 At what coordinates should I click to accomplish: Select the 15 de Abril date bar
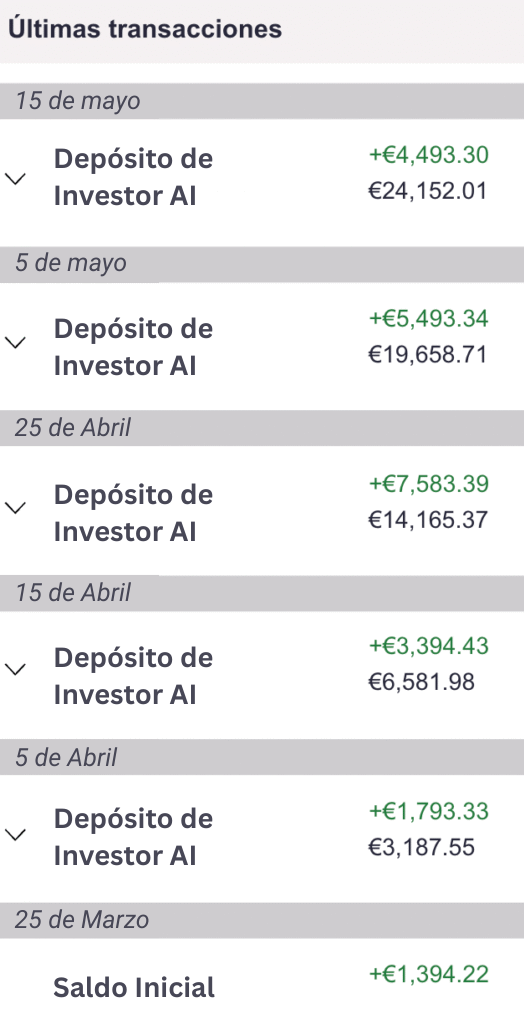[x=262, y=593]
